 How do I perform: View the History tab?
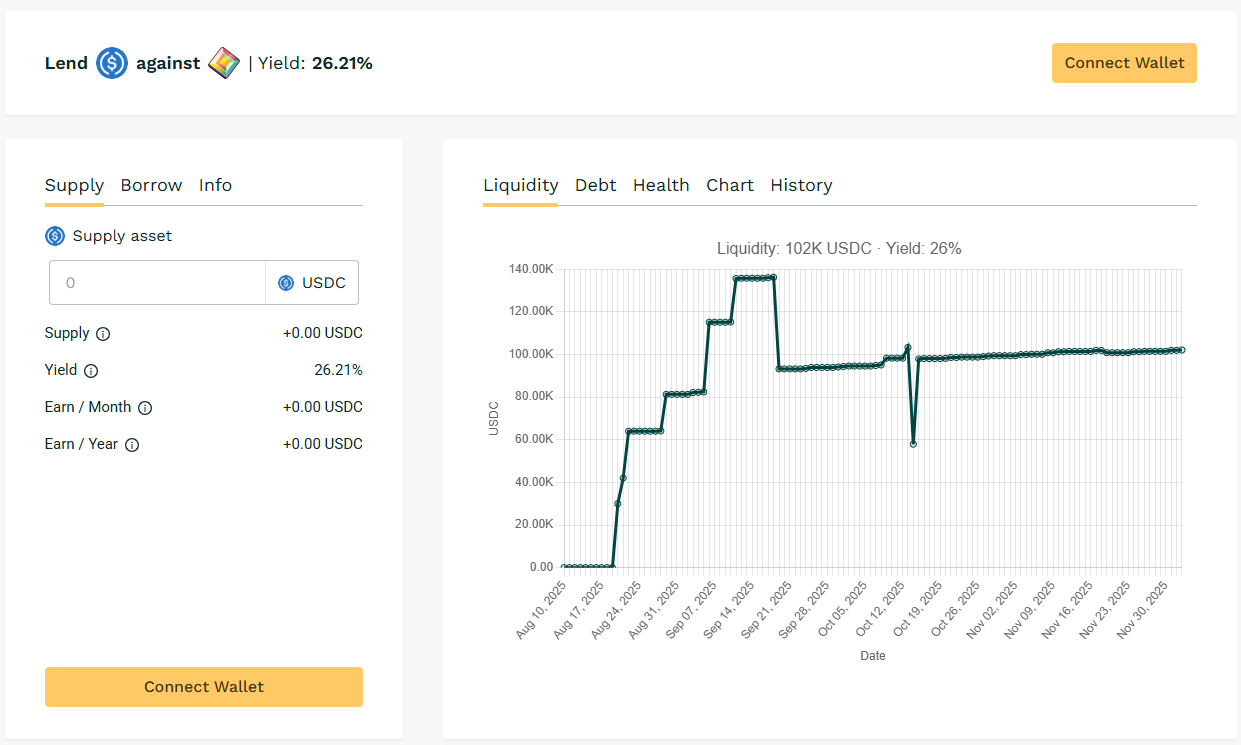801,185
